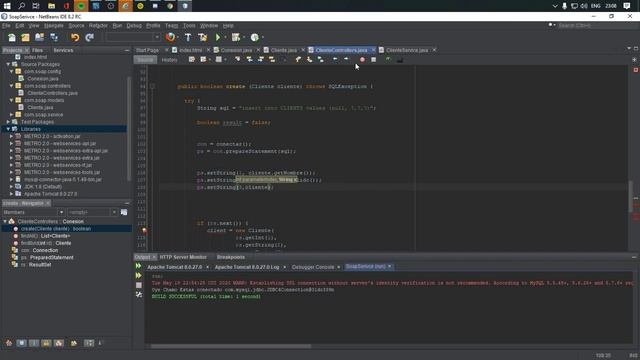Image resolution: width=640 pixels, height=360 pixels.
Task: Expand the com.soap.service package
Action: tap(11, 115)
